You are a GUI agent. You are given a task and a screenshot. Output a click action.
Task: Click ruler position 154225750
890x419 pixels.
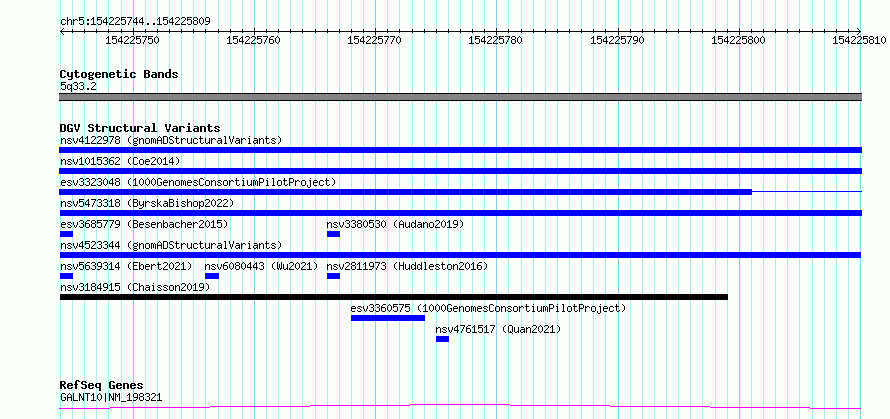coord(133,40)
